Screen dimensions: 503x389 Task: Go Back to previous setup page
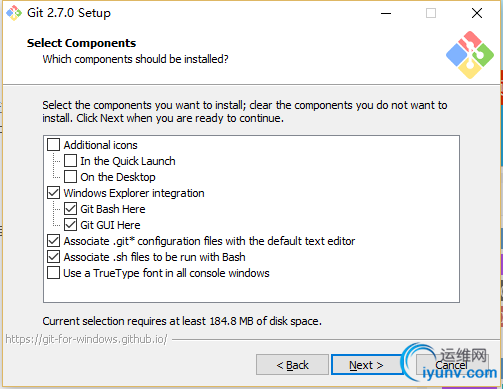(292, 365)
